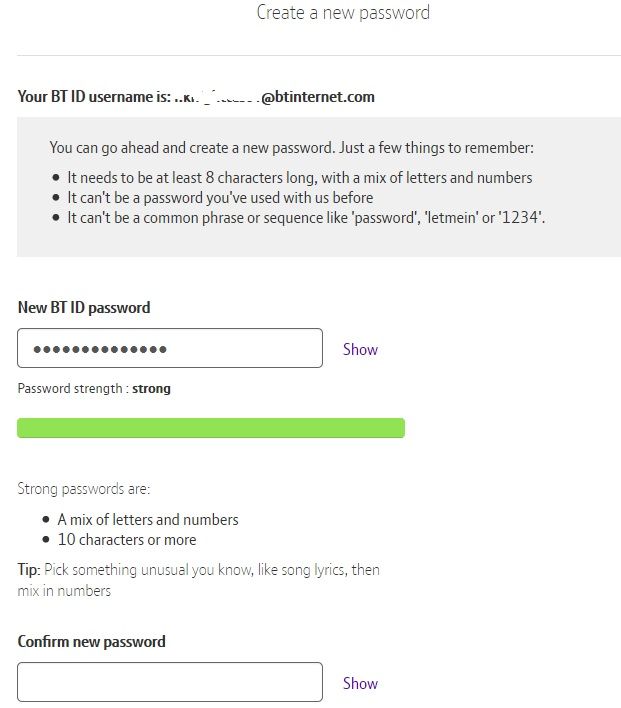Click the 'New BT ID password' label
The width and height of the screenshot is (621, 708).
click(84, 307)
